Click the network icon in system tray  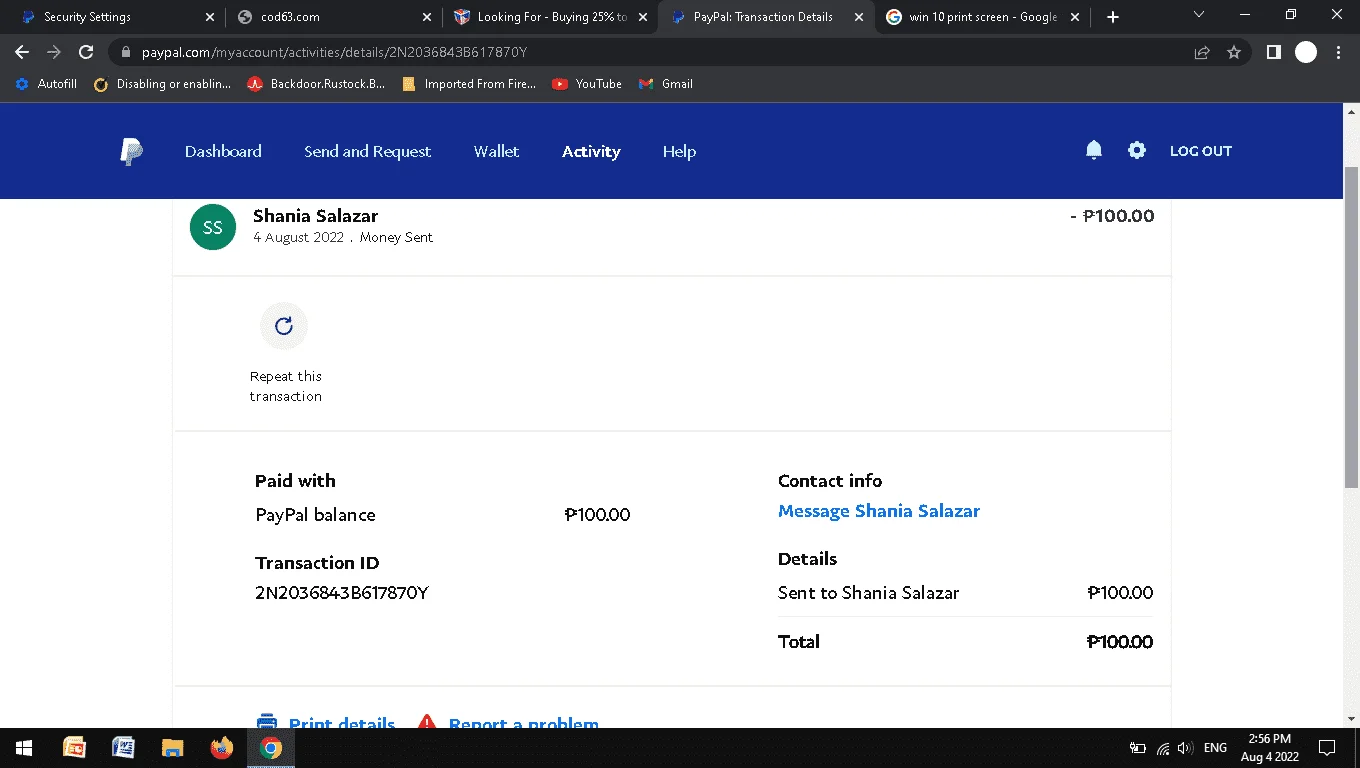tap(1163, 748)
